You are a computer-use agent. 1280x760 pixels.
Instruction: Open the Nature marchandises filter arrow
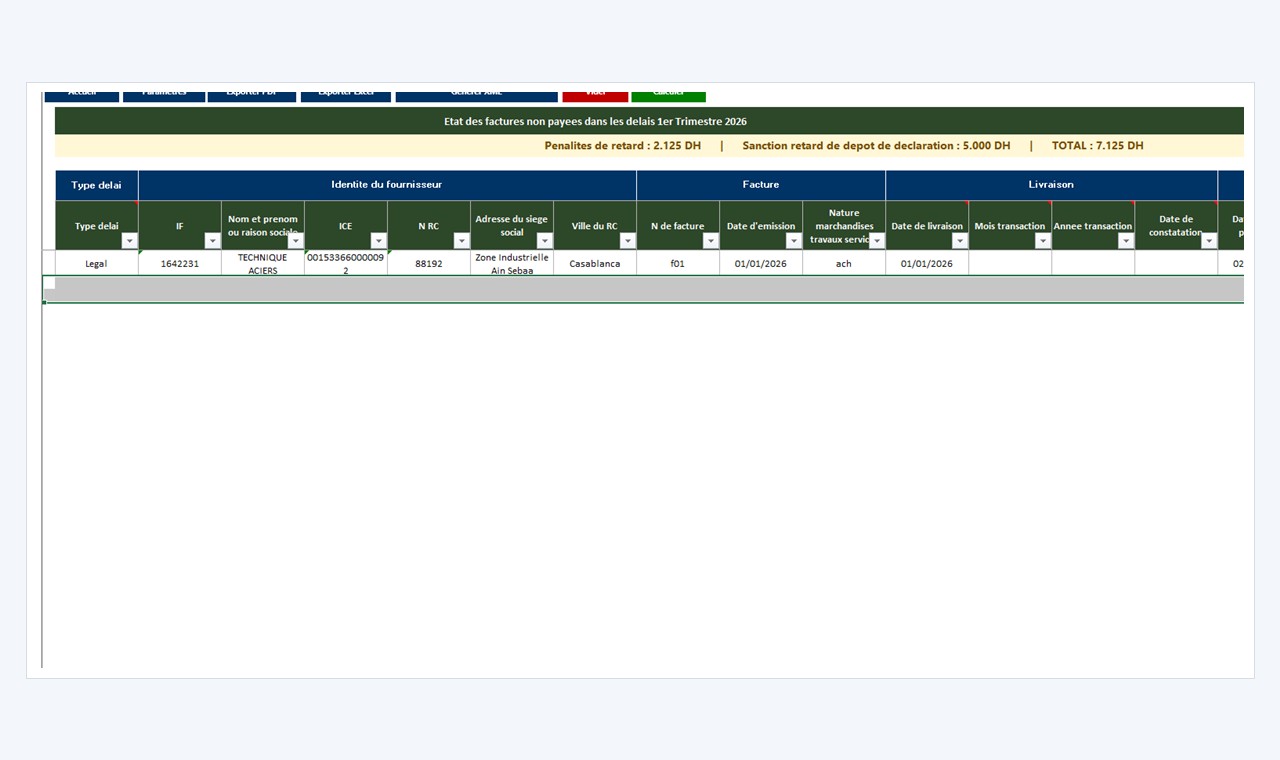(x=876, y=241)
